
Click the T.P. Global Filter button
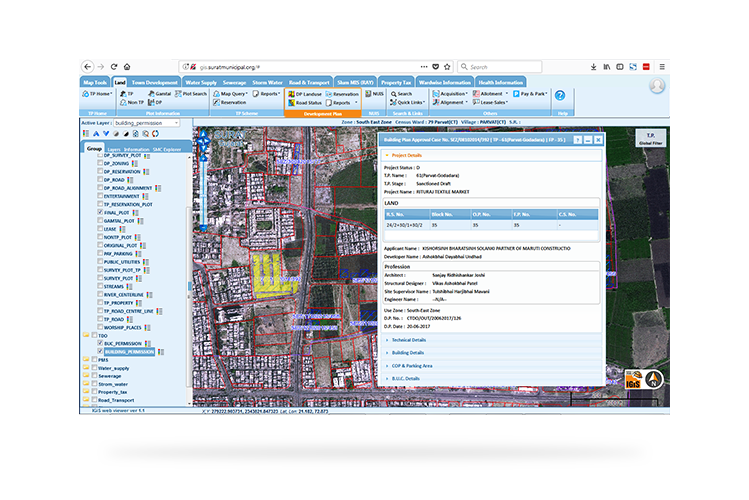pos(651,138)
